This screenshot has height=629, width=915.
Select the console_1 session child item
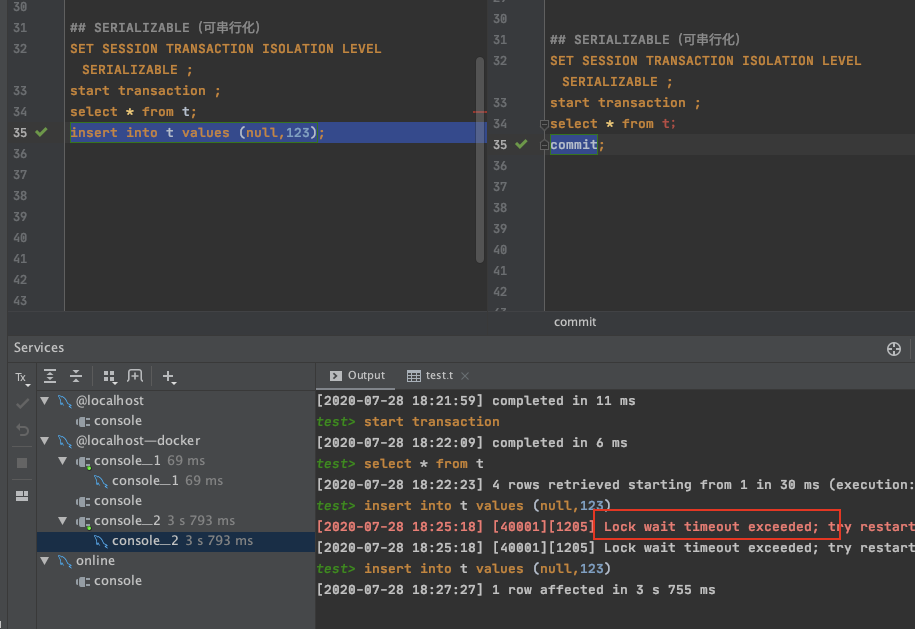pos(158,481)
